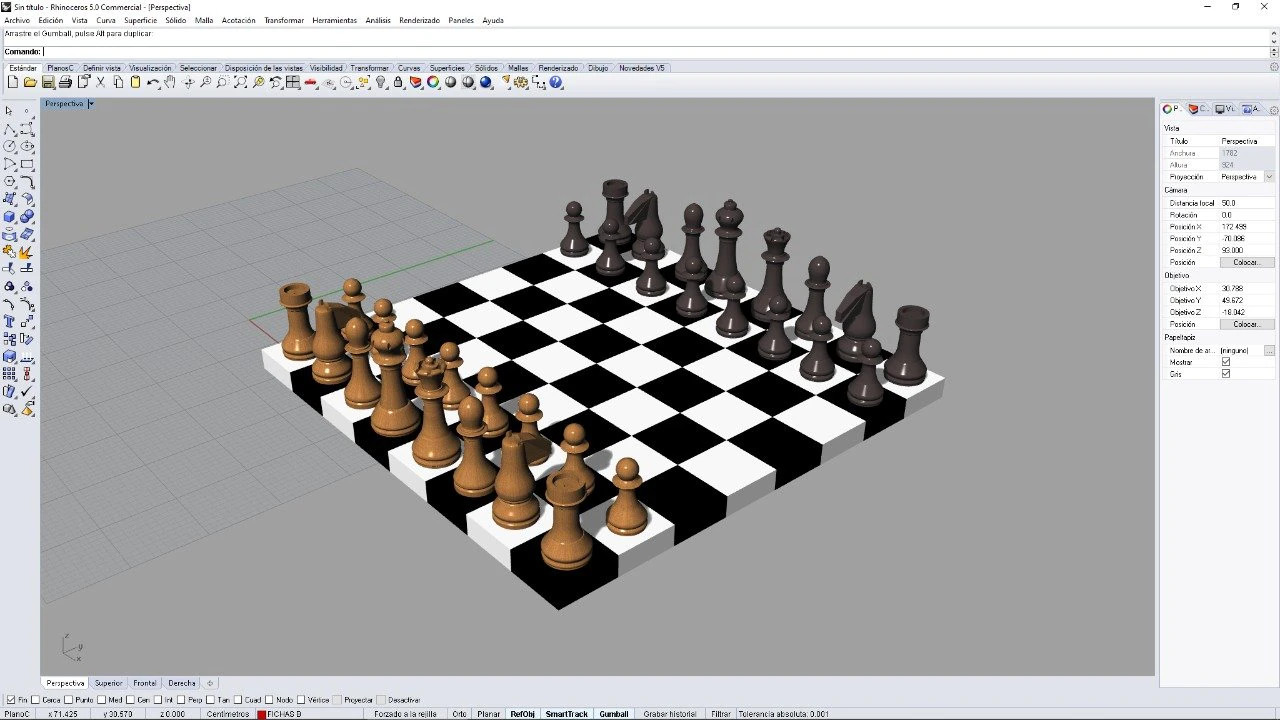
Task: Click the red FICHAS B layer color swatch
Action: click(x=263, y=713)
